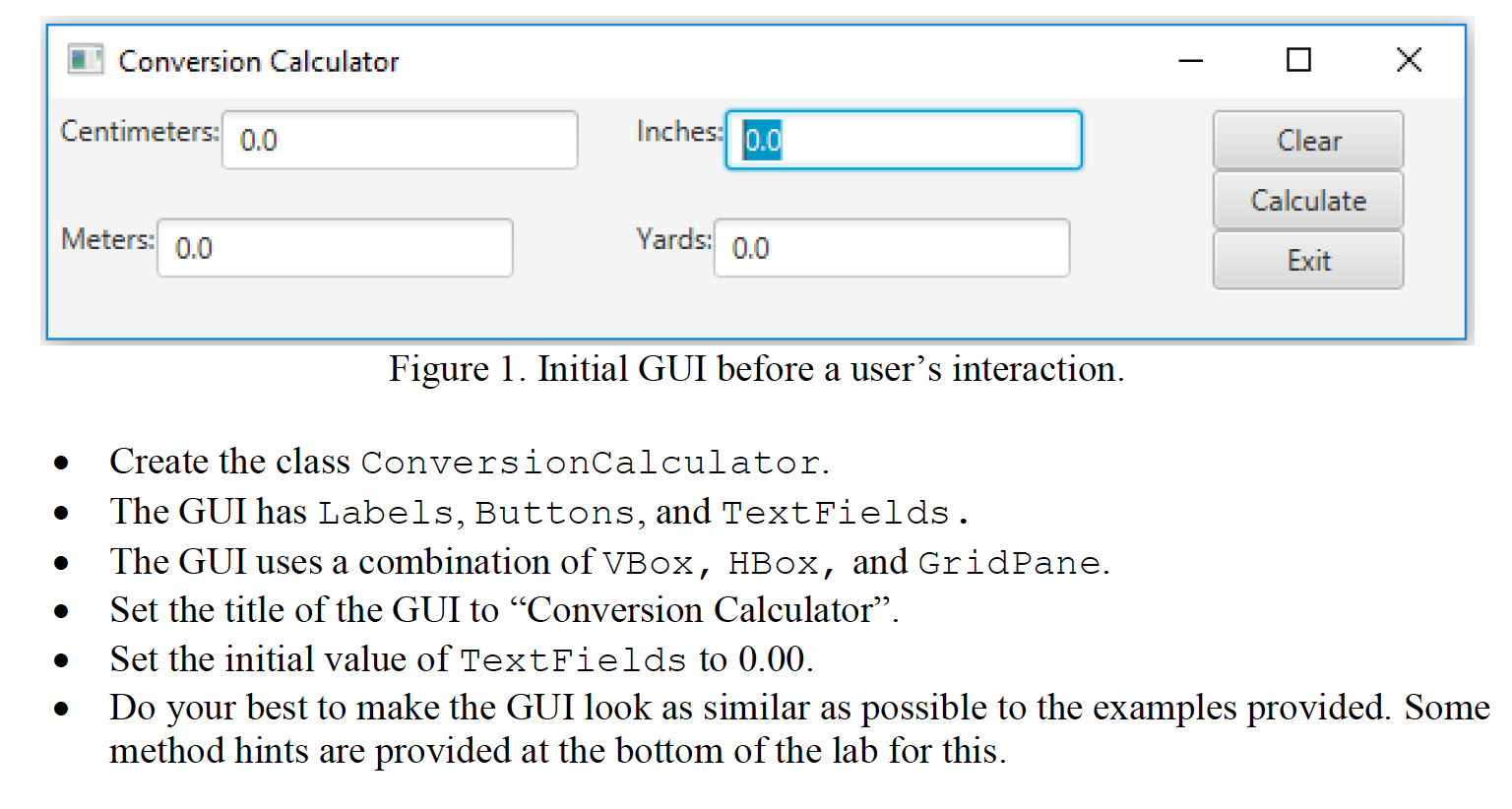Image resolution: width=1512 pixels, height=809 pixels.
Task: Click the title bar of the window
Action: (689, 59)
